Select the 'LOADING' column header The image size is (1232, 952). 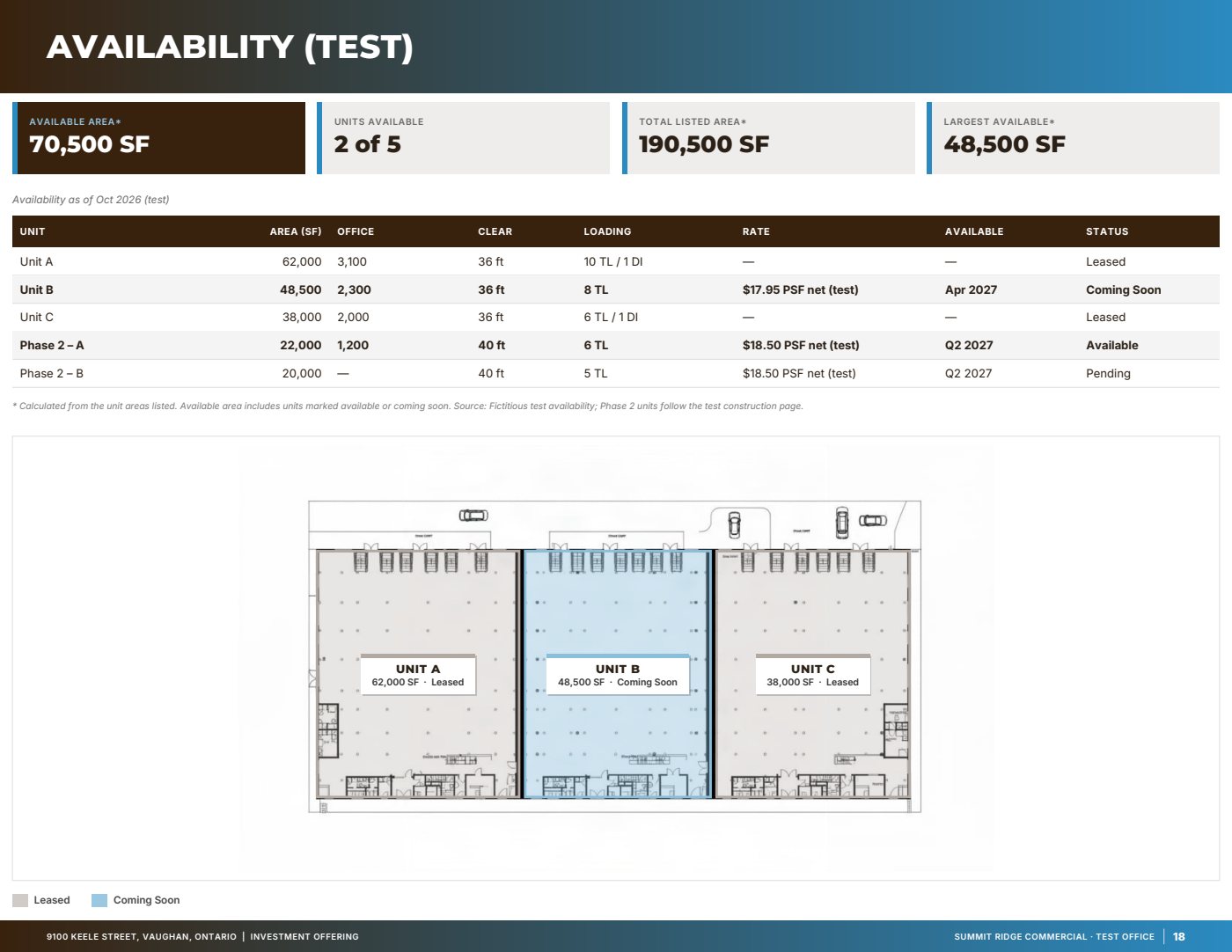pyautogui.click(x=607, y=231)
